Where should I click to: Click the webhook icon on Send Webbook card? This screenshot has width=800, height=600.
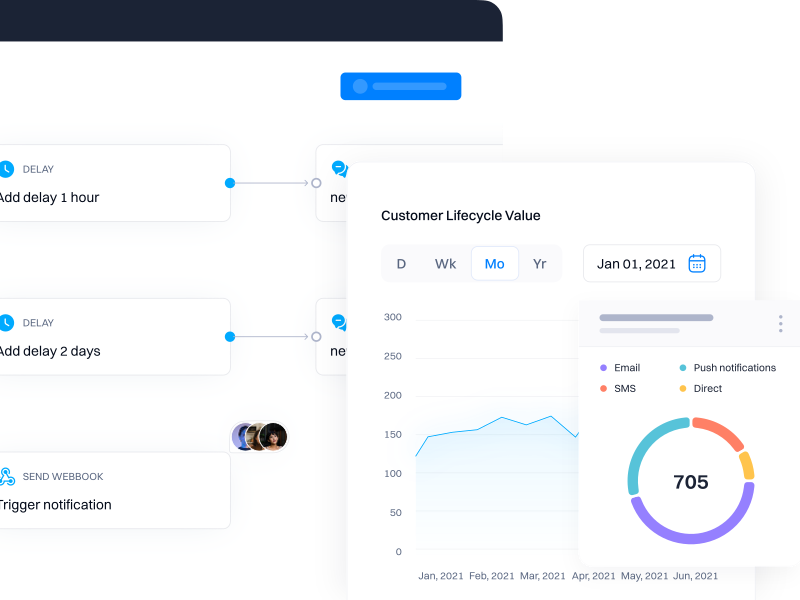pos(6,477)
